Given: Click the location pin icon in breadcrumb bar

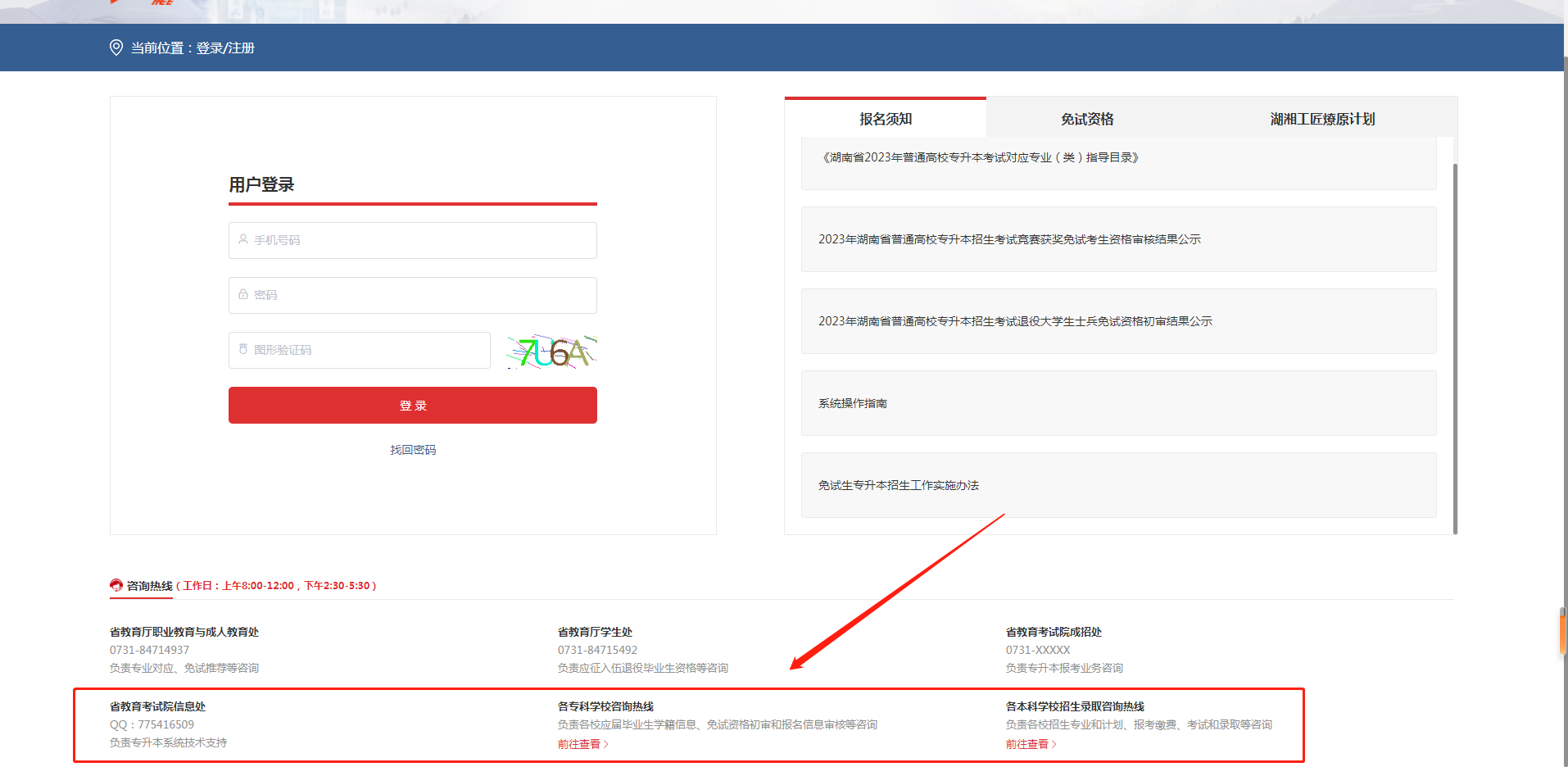Looking at the screenshot, I should pos(116,48).
